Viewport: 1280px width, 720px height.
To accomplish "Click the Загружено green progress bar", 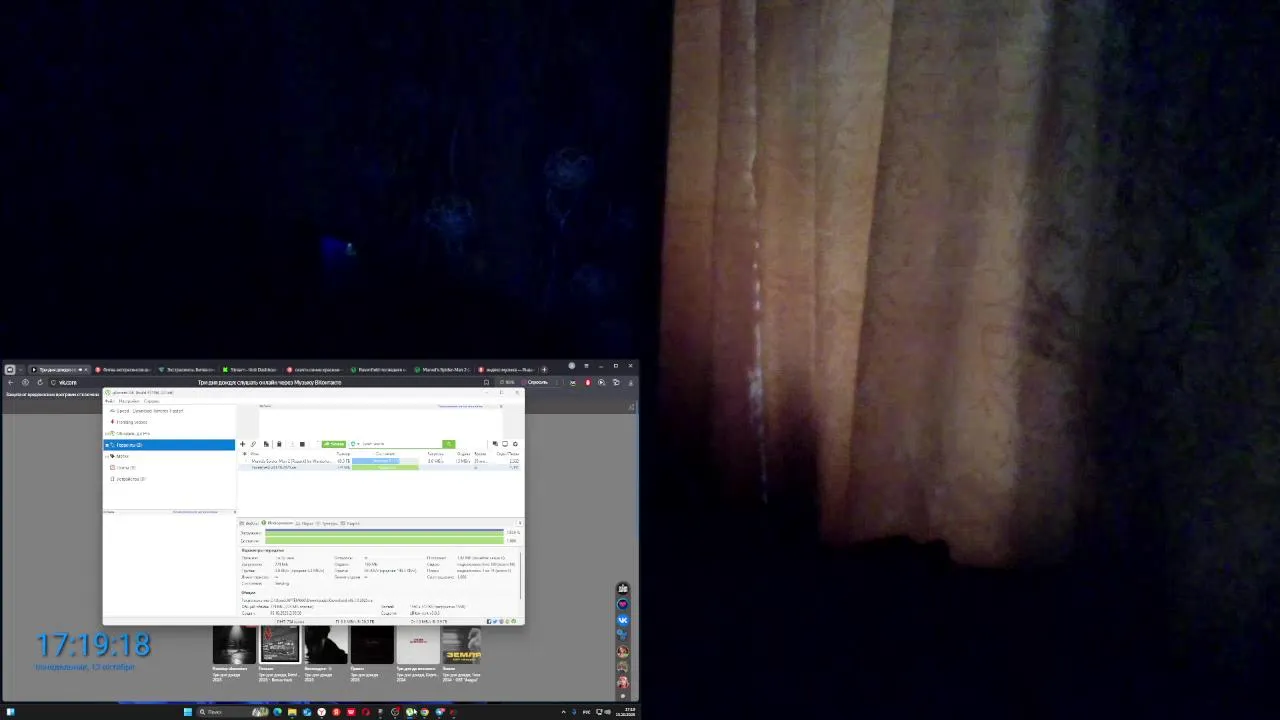I will pos(384,531).
